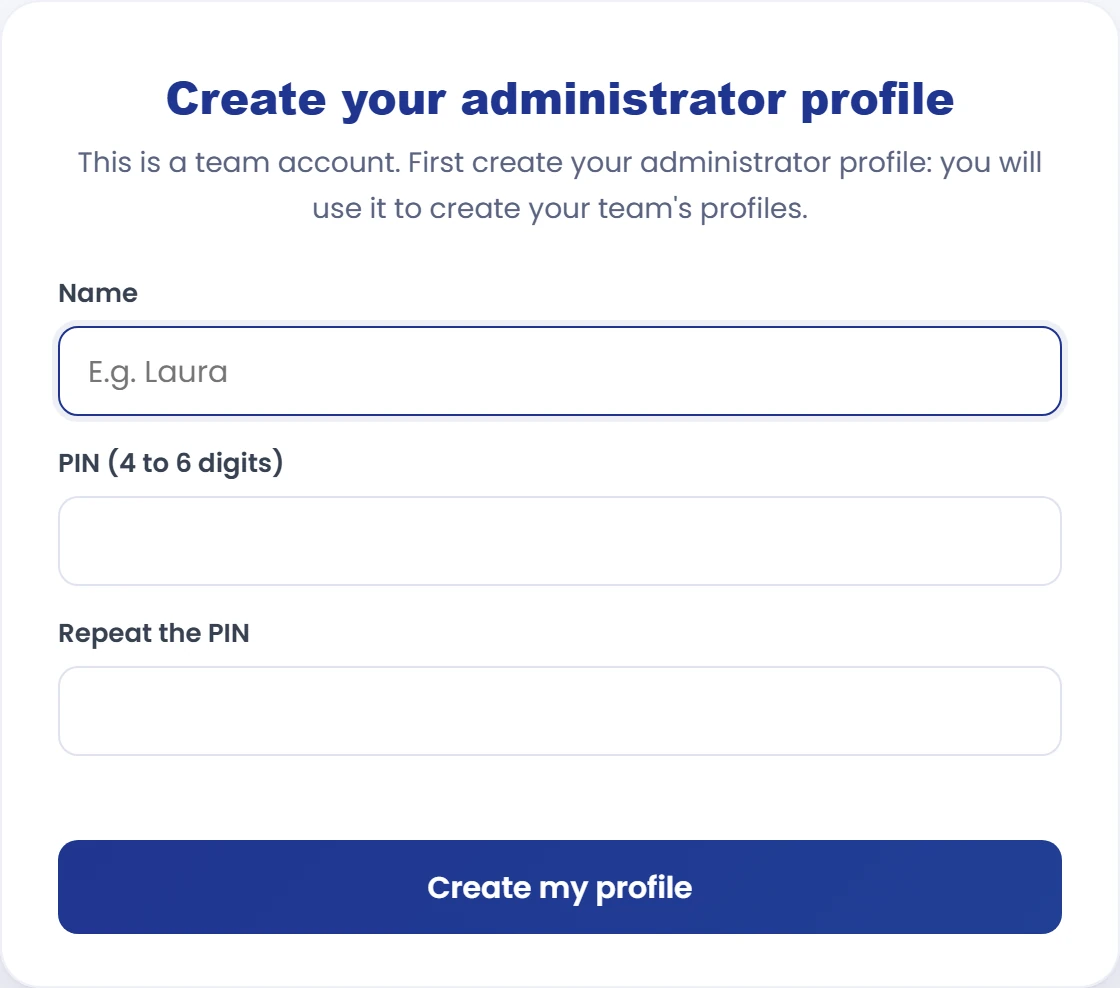Click empty space above the submit button
This screenshot has height=988, width=1120.
click(559, 797)
